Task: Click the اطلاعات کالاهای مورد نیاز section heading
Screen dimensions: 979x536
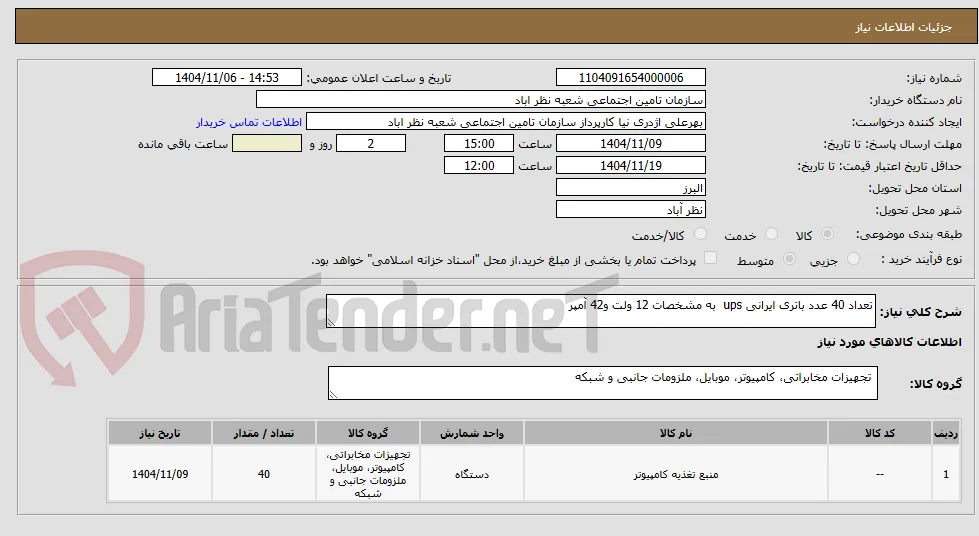Action: click(888, 342)
